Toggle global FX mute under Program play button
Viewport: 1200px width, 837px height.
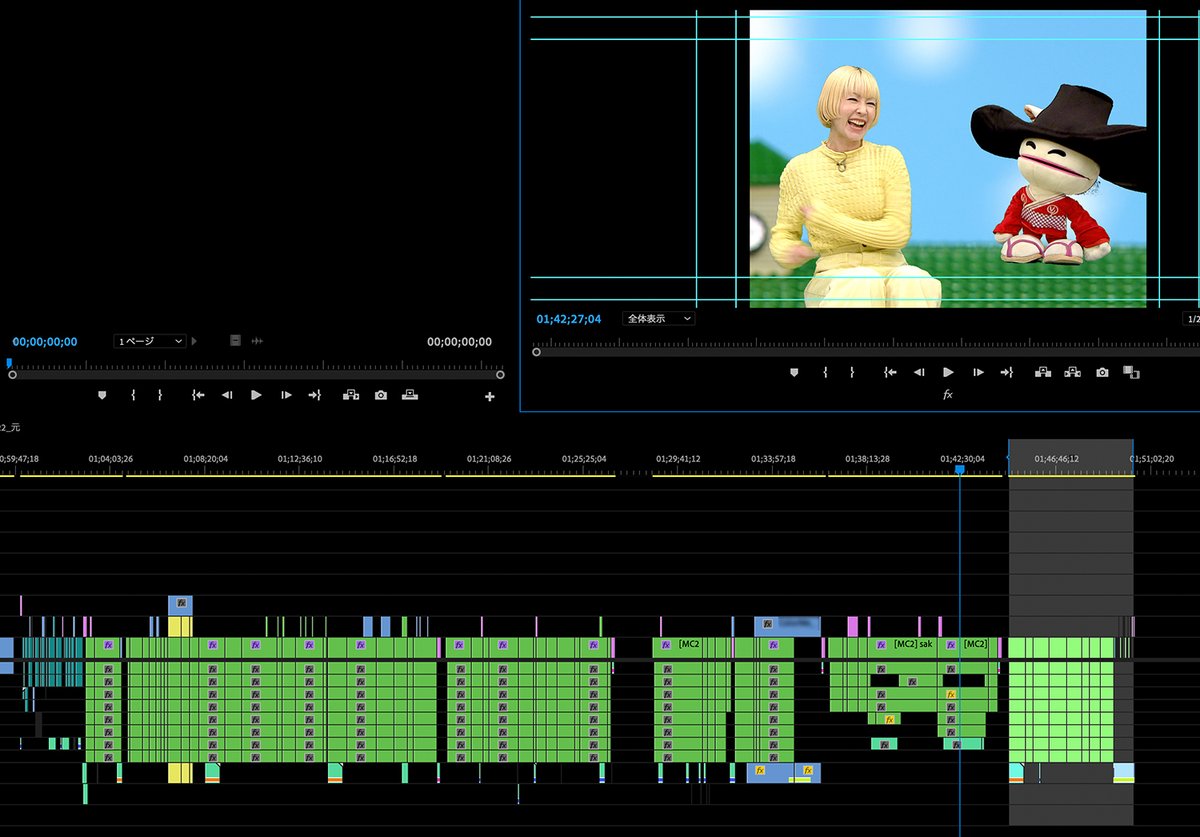[948, 395]
